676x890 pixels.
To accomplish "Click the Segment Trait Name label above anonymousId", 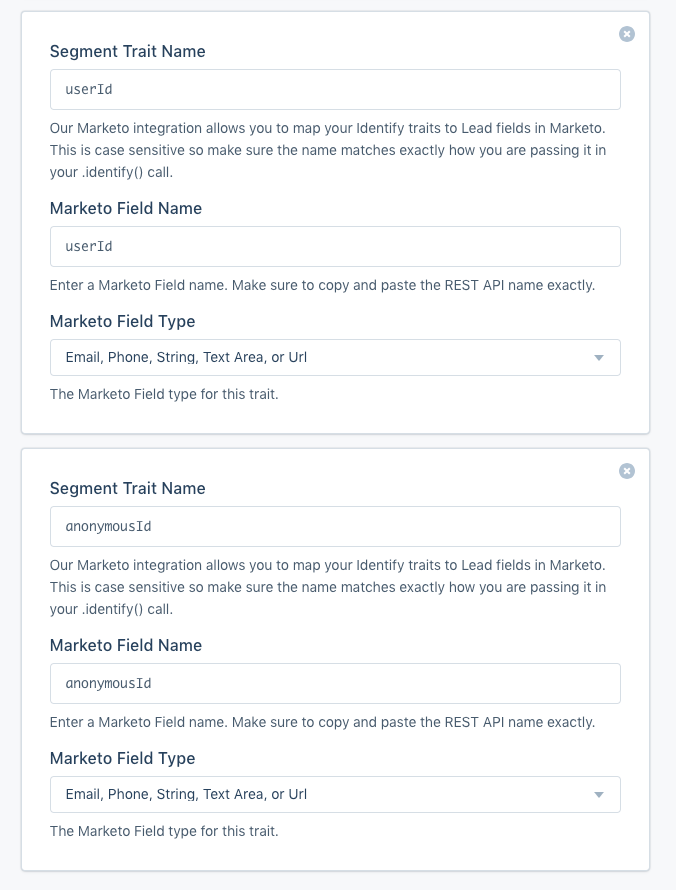I will 128,488.
